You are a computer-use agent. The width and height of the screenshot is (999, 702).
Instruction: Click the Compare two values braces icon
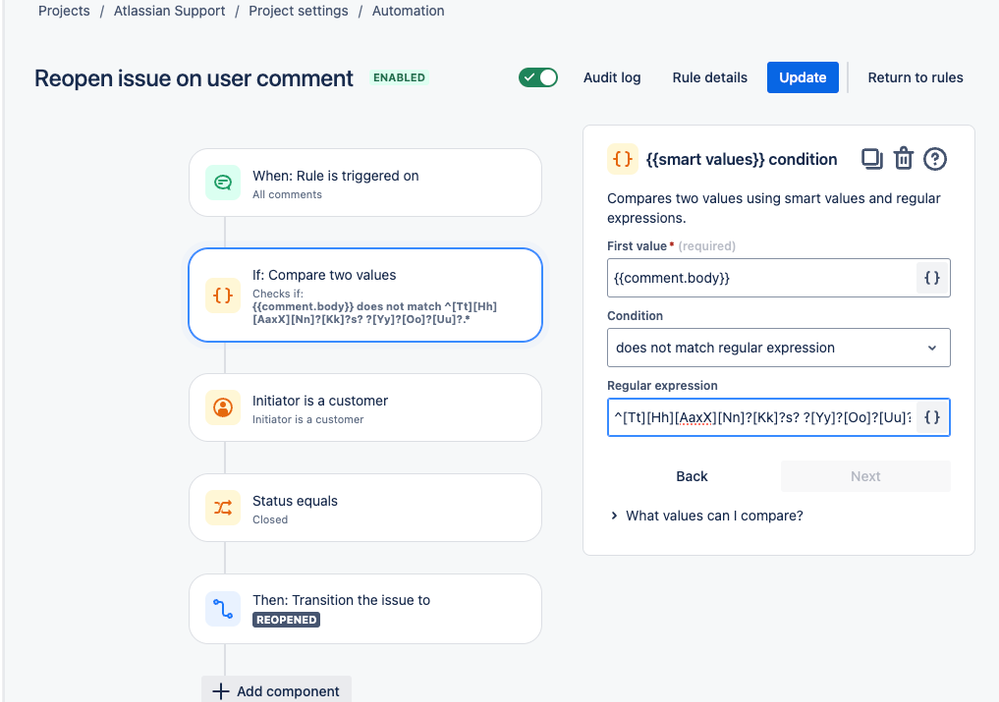223,295
